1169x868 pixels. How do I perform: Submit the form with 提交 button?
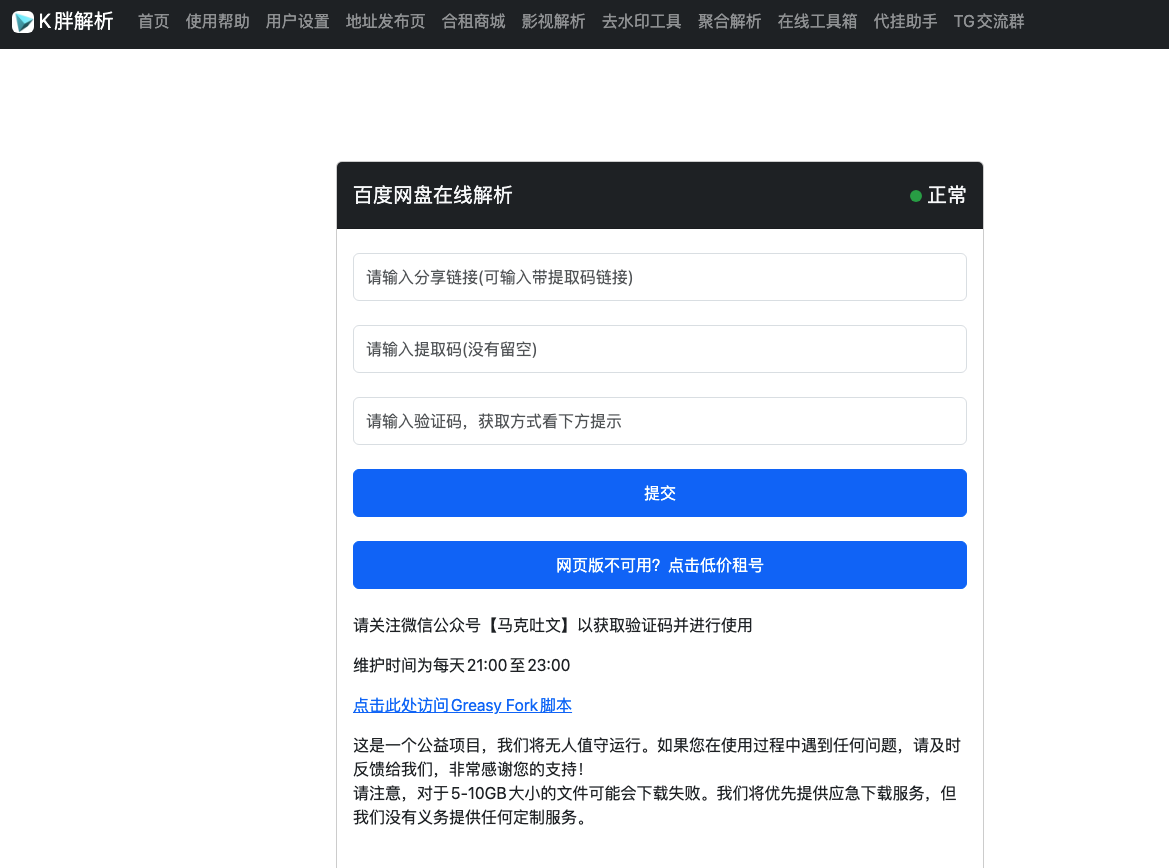click(x=660, y=493)
